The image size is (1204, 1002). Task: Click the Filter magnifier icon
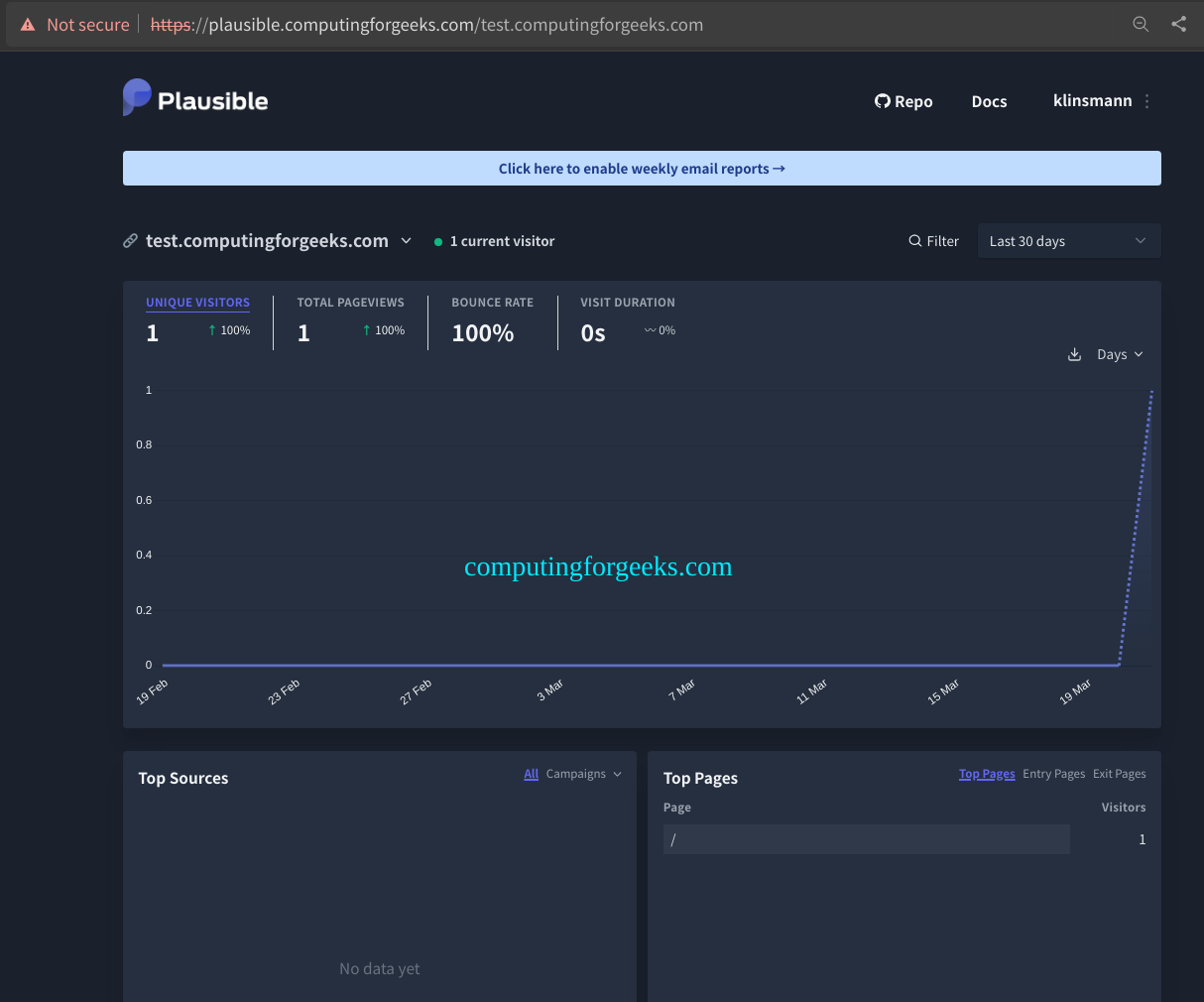click(913, 240)
